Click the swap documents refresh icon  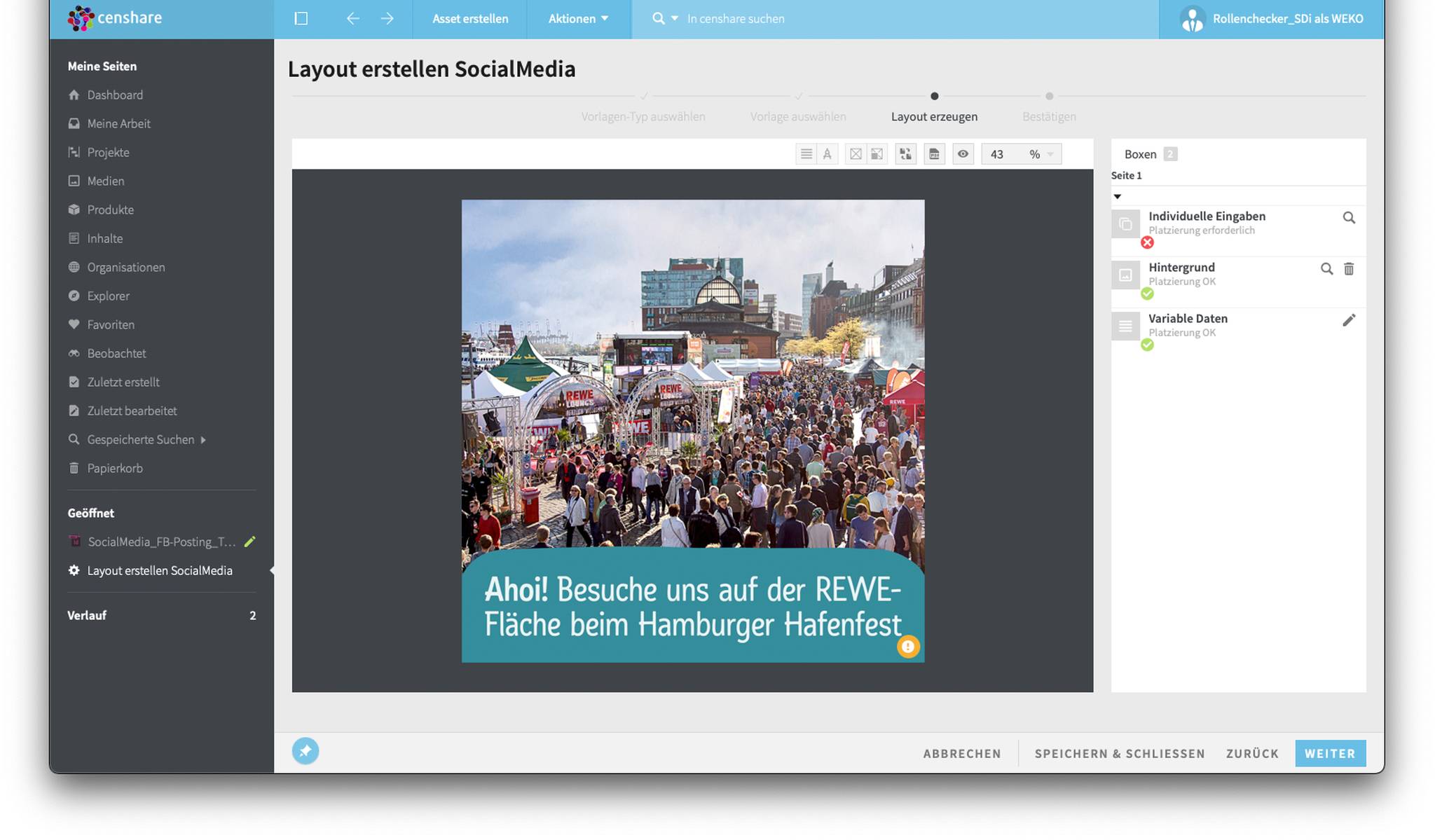click(906, 154)
